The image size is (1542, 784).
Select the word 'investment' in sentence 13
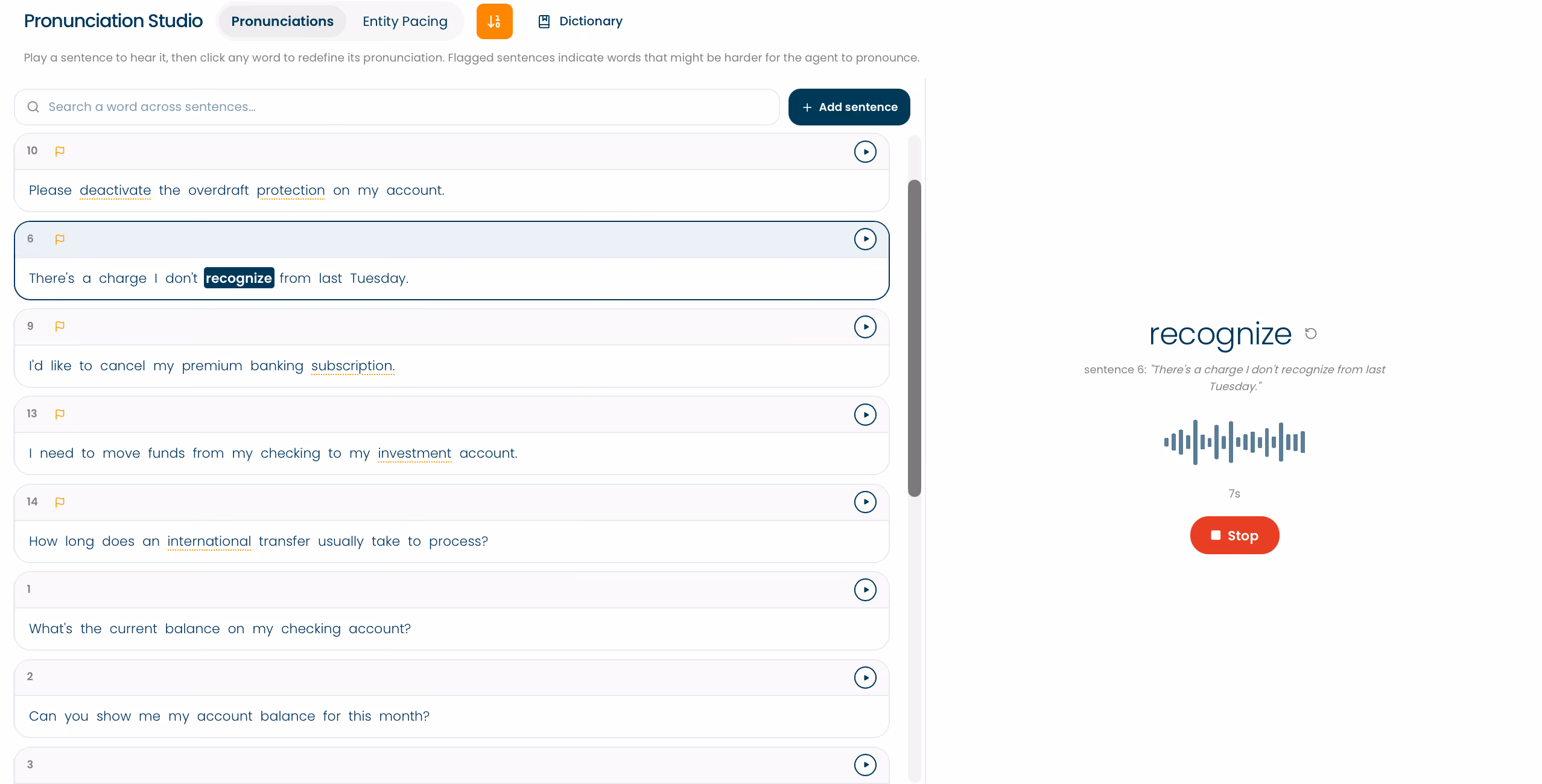point(414,454)
